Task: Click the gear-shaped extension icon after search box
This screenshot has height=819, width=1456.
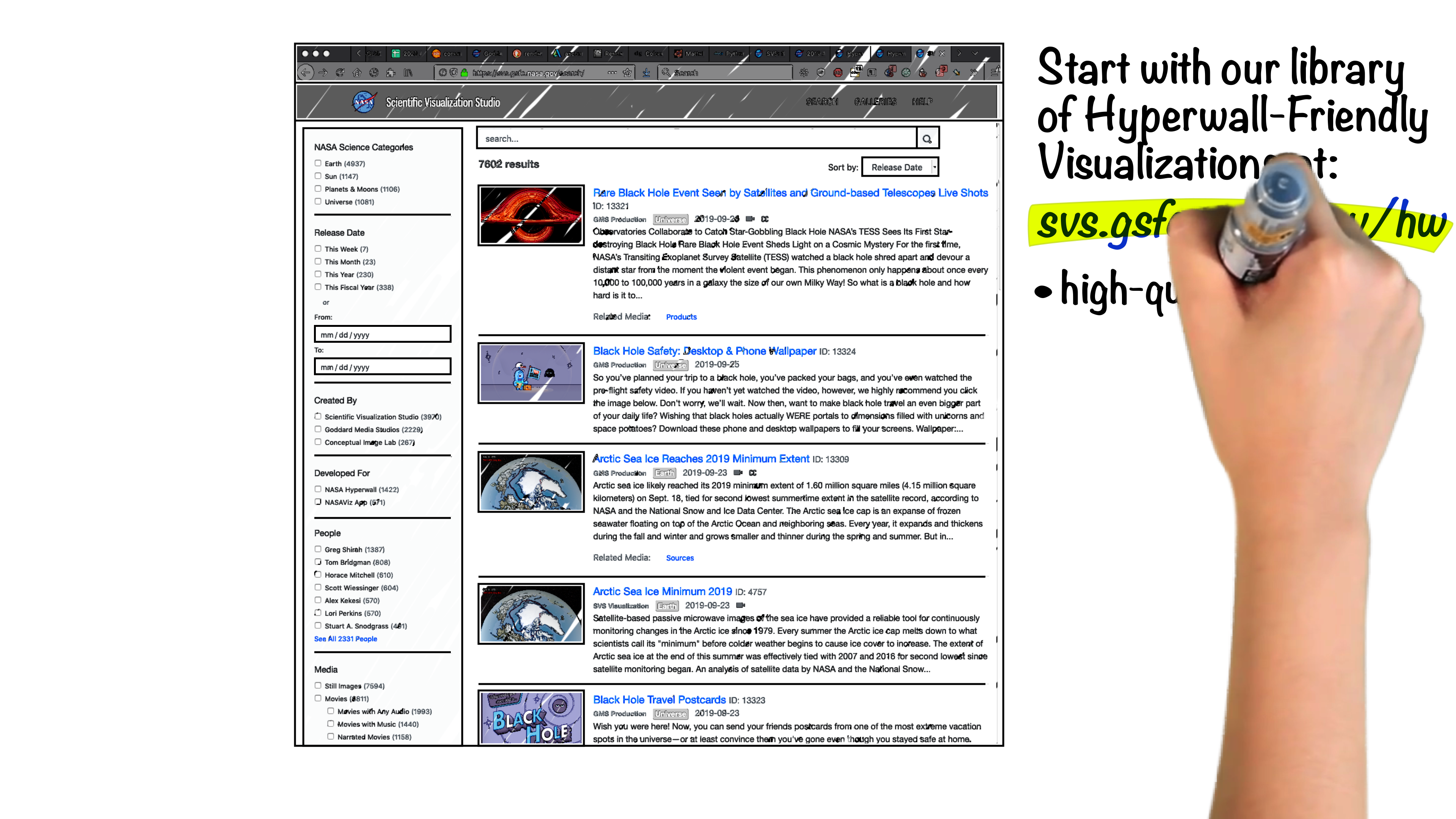Action: 804,72
